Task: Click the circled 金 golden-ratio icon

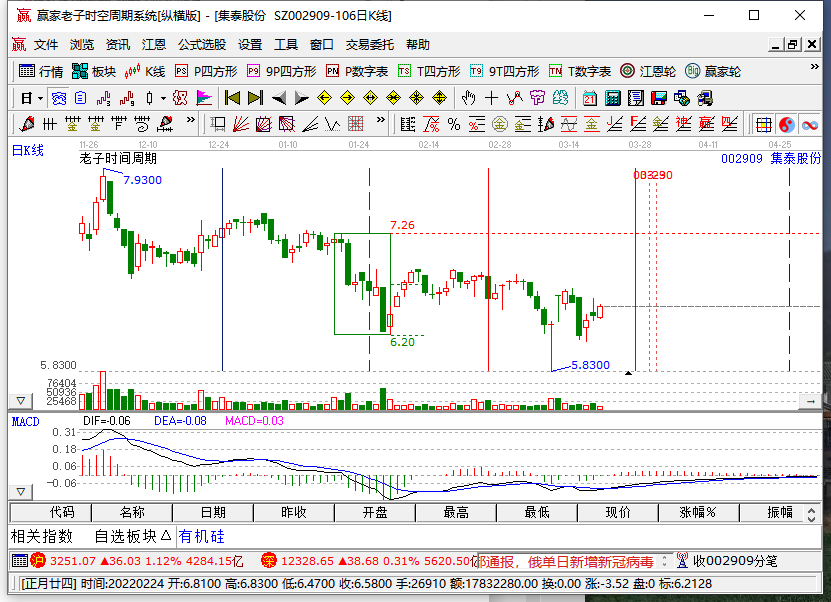Action: pyautogui.click(x=499, y=125)
